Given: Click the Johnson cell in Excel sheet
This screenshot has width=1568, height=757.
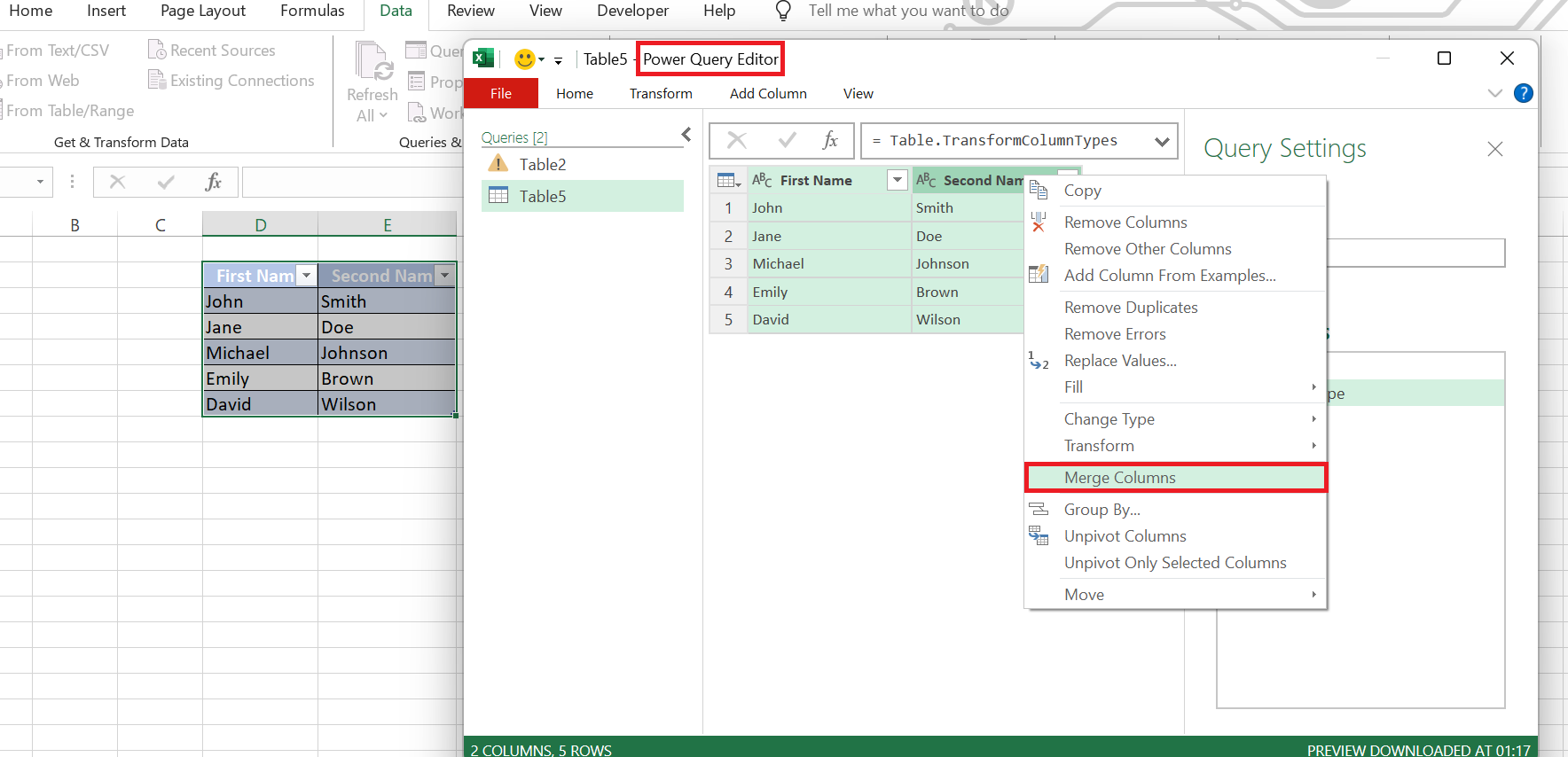Looking at the screenshot, I should pyautogui.click(x=387, y=353).
